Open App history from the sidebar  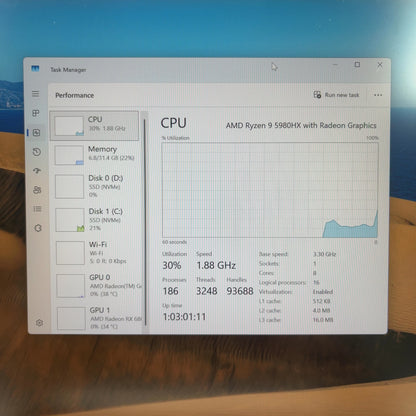37,152
